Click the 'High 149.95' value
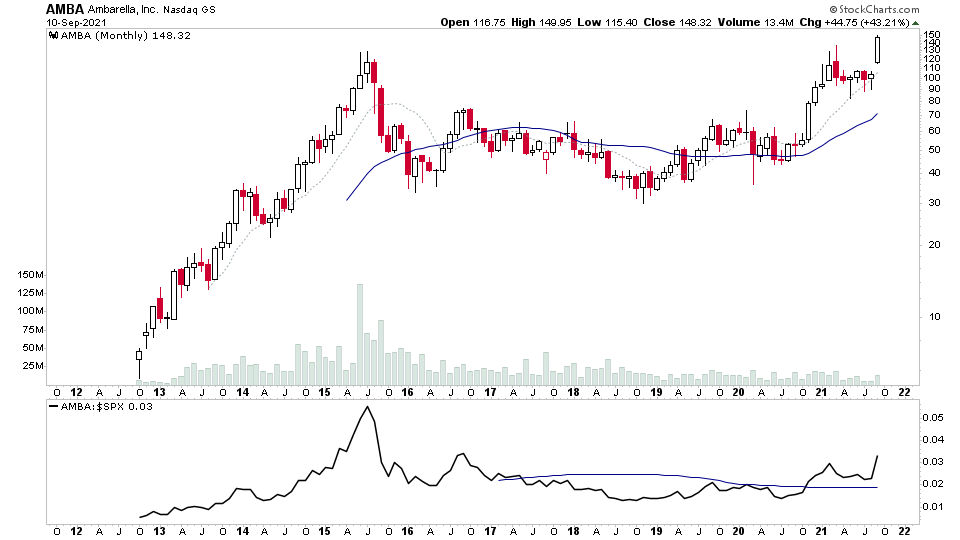Image resolution: width=960 pixels, height=540 pixels. 541,23
